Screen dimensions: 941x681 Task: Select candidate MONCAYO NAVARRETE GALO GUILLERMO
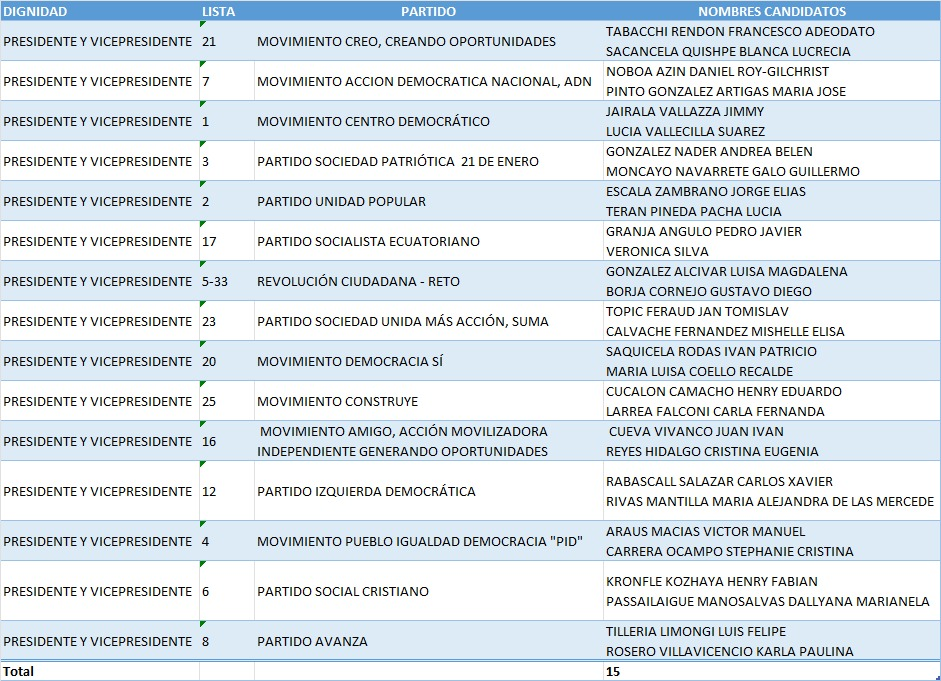coord(733,172)
